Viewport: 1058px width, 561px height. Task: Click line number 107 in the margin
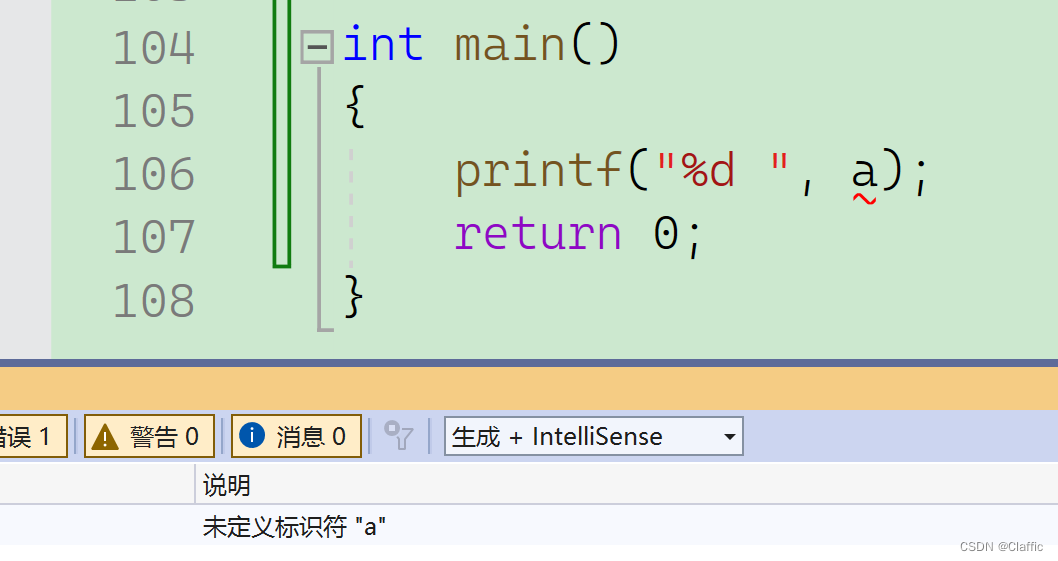click(x=153, y=237)
